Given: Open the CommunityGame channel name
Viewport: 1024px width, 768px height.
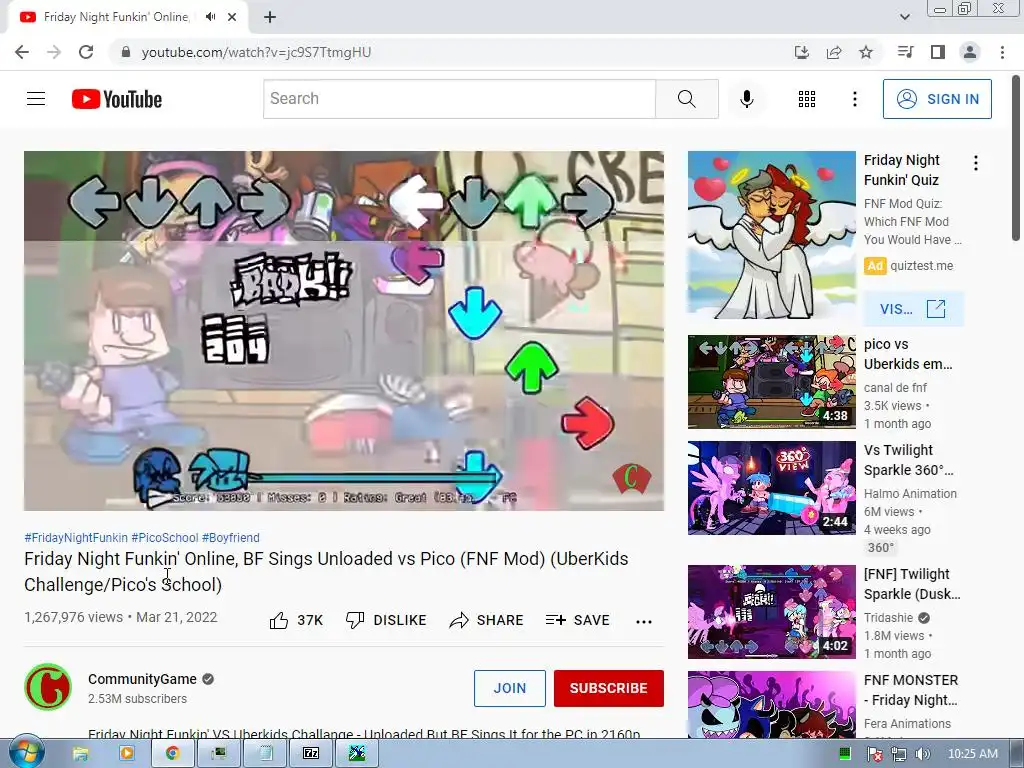Looking at the screenshot, I should 142,679.
